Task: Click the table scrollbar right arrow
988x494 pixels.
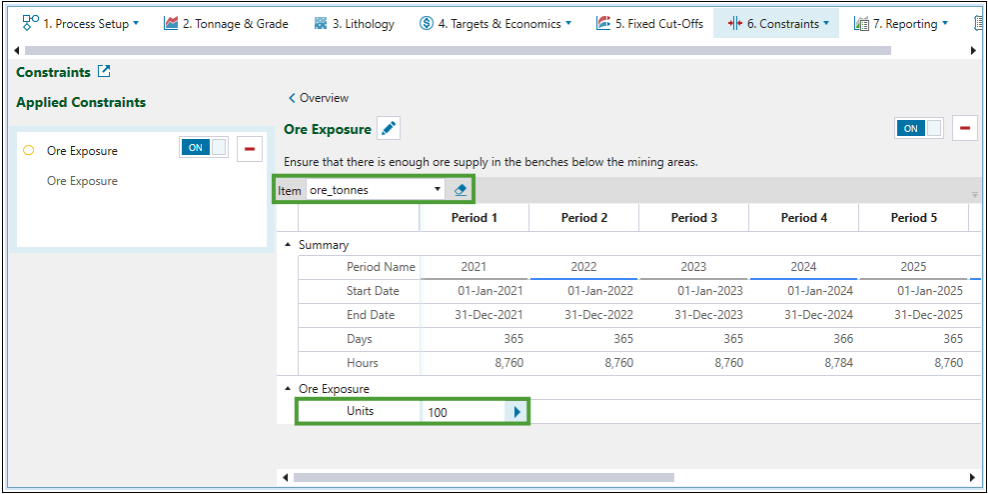Action: pyautogui.click(x=973, y=478)
